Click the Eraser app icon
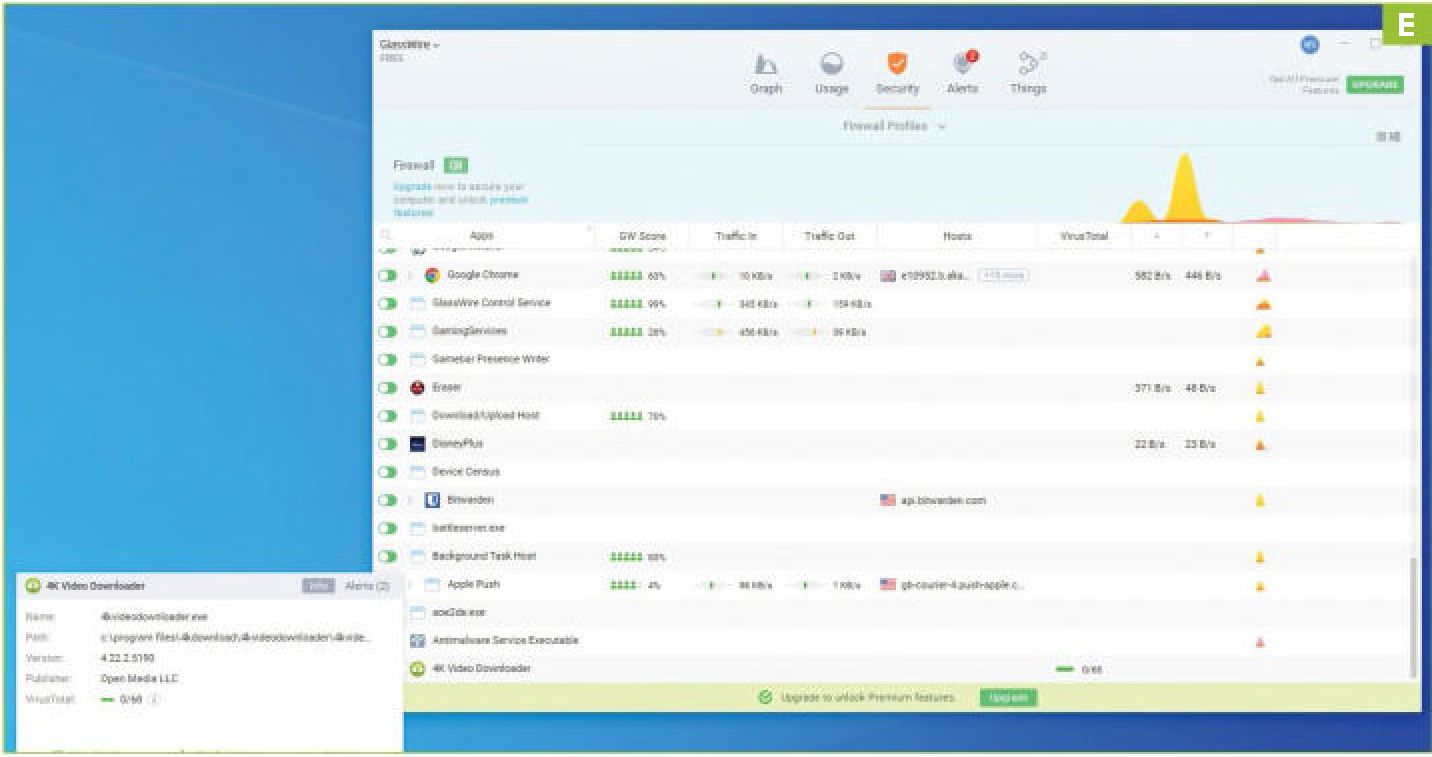The image size is (1432, 757). (418, 387)
